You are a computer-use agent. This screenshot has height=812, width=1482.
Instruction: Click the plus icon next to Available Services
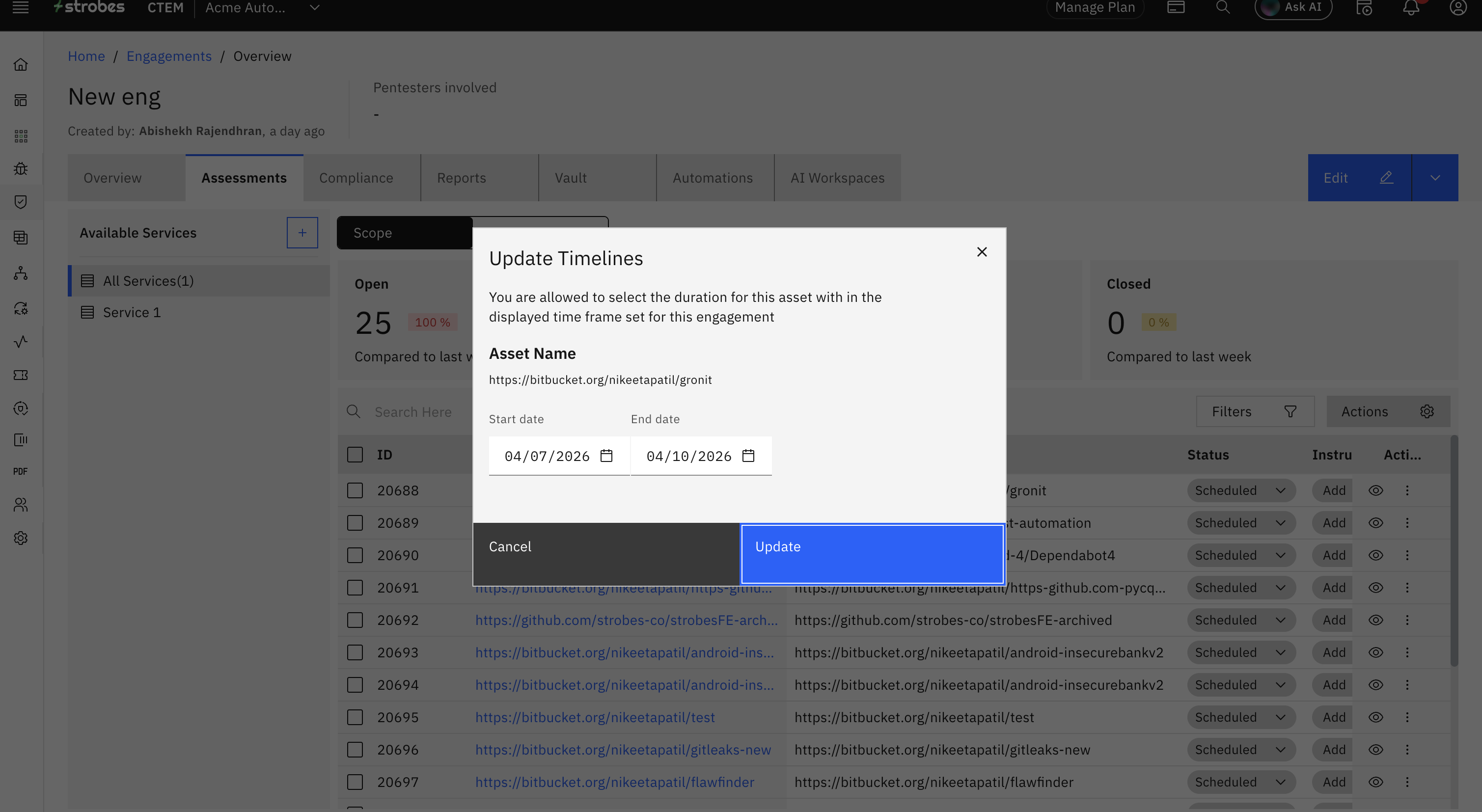pos(302,233)
